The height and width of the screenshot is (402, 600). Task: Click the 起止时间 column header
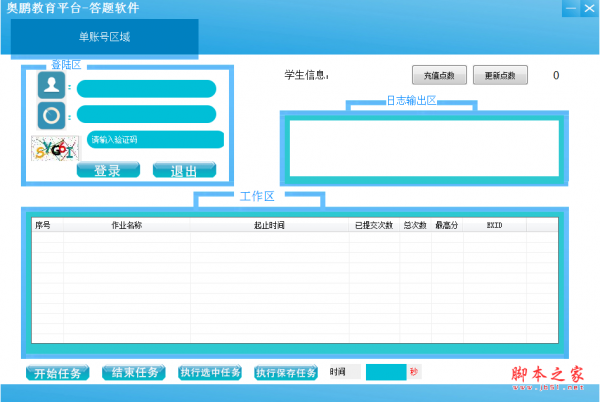coord(269,225)
